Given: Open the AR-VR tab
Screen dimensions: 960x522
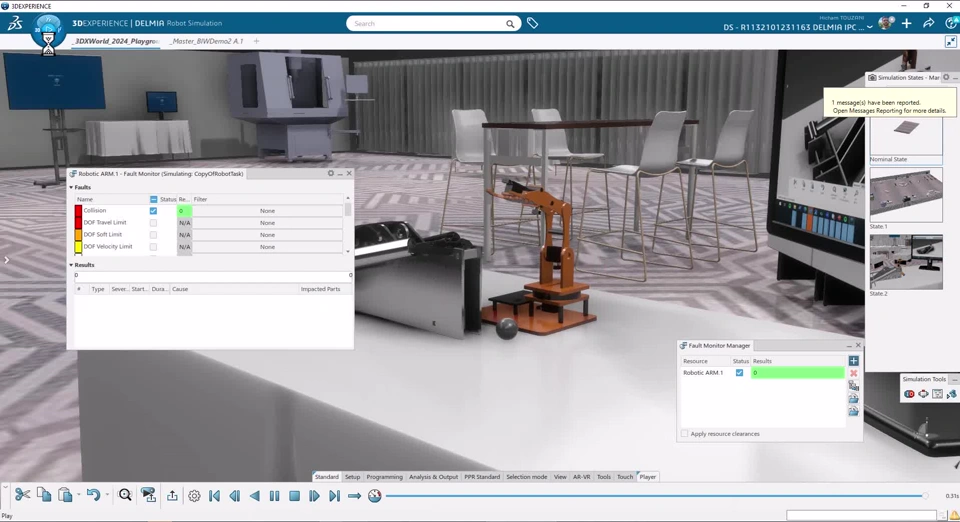Looking at the screenshot, I should tap(582, 477).
